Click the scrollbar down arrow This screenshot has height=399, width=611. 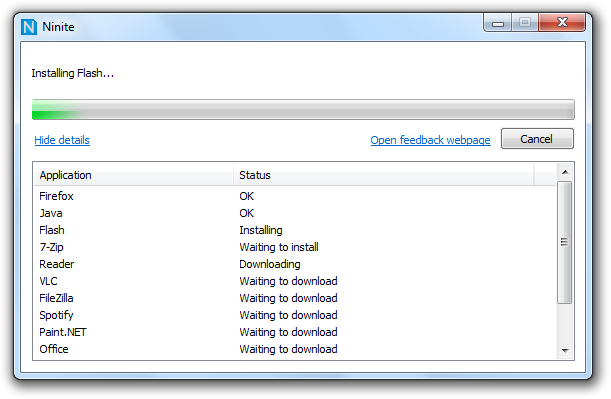pos(565,351)
